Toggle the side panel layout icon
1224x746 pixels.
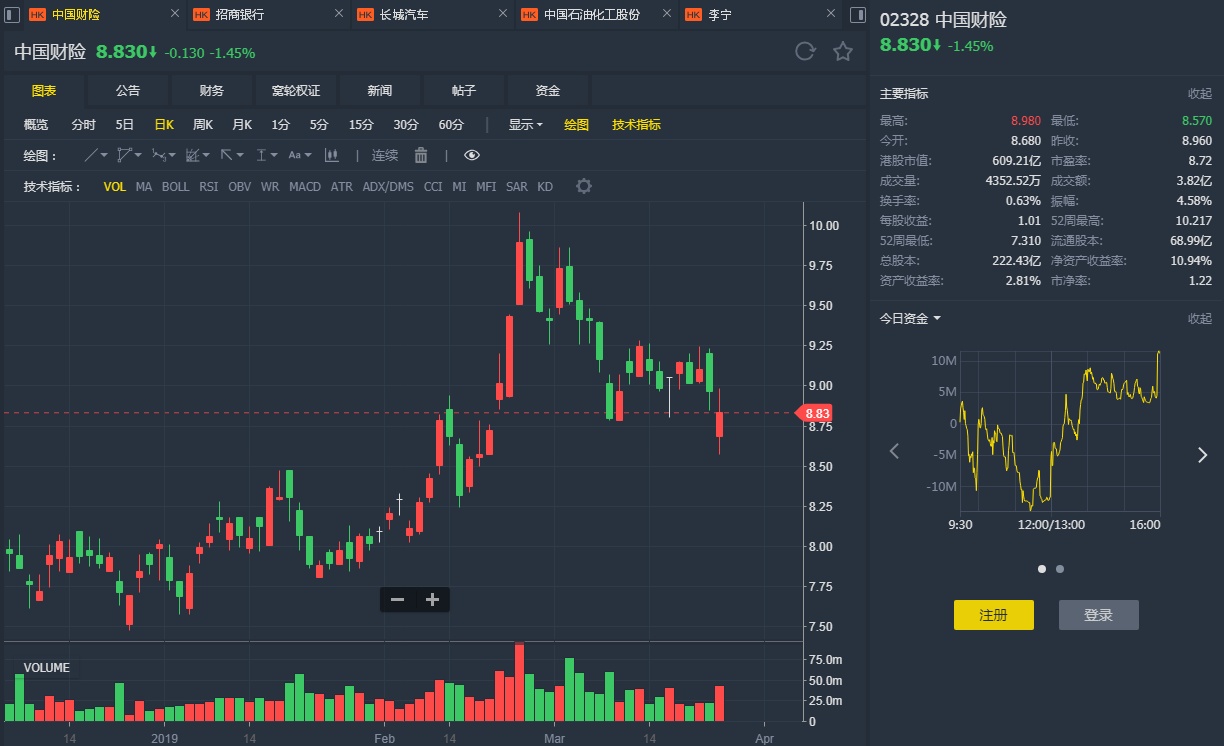(x=857, y=15)
